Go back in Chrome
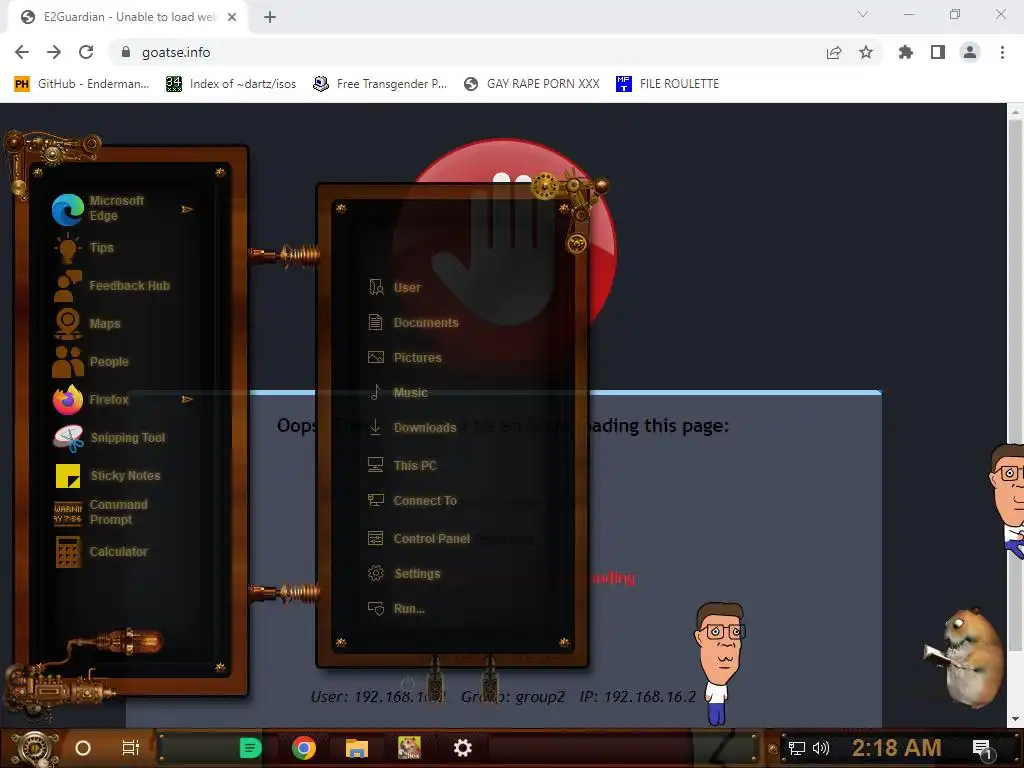Screen dimensions: 1024x768 tap(22, 52)
